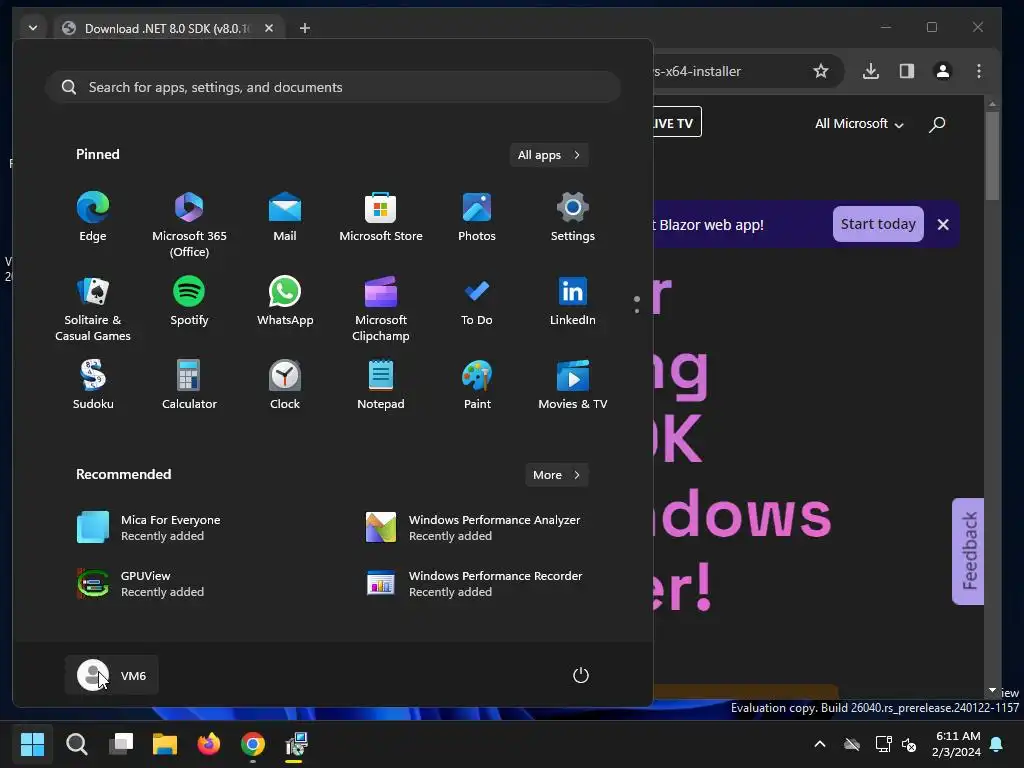The height and width of the screenshot is (768, 1024).
Task: Open a new Chrome tab
Action: (304, 28)
